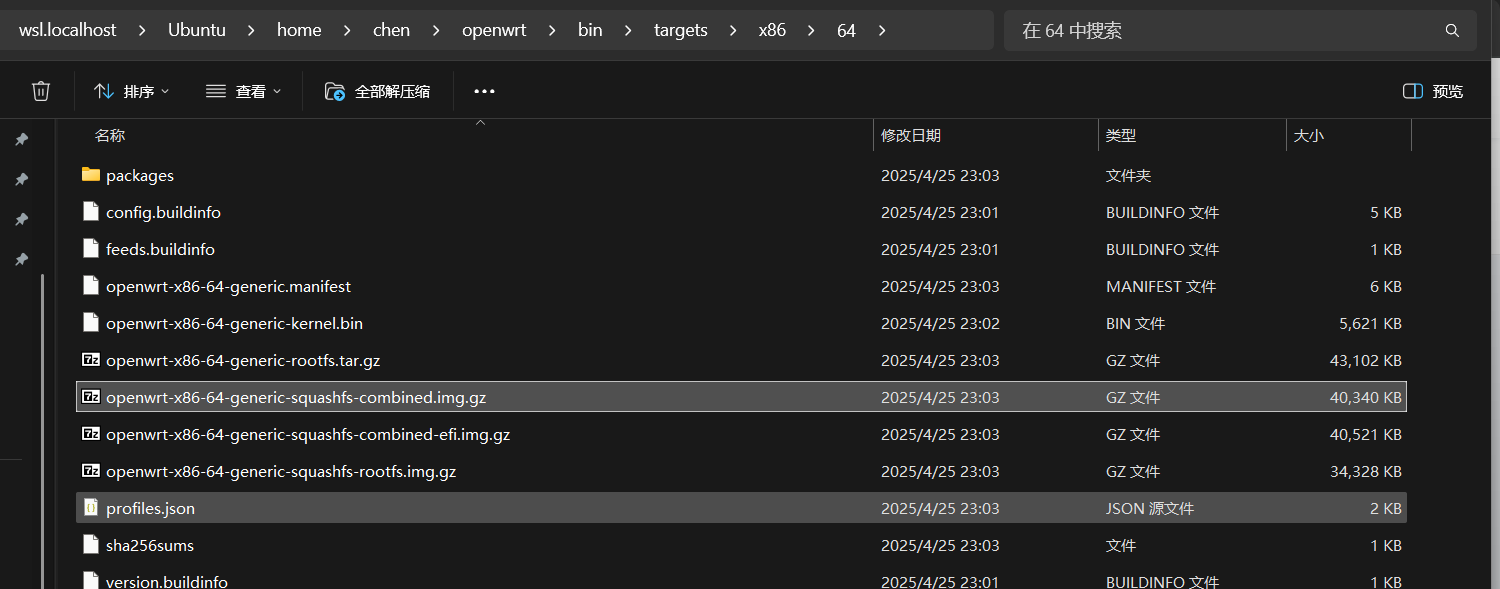
Task: Navigate to home breadcrumb segment
Action: 299,30
